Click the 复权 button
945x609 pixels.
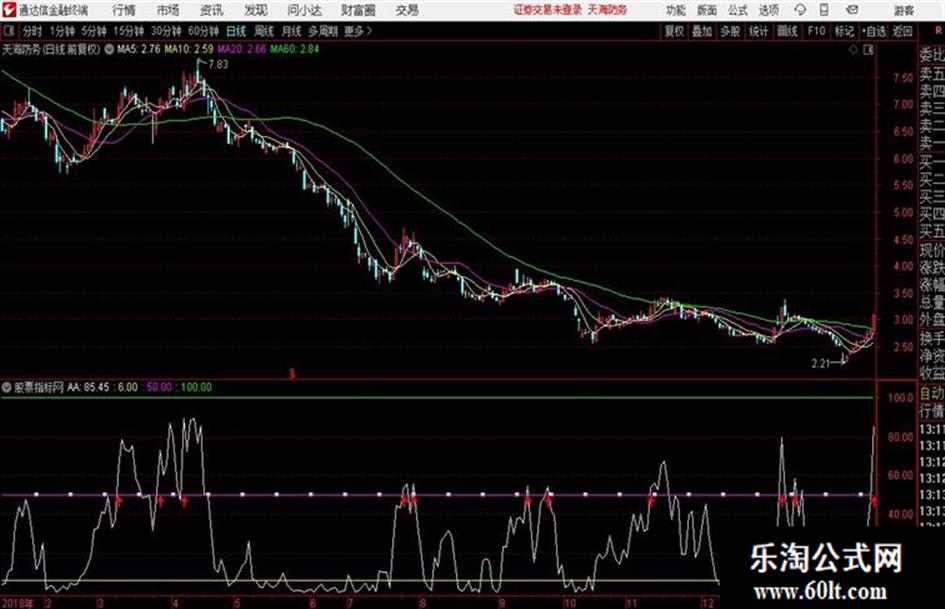coord(674,31)
